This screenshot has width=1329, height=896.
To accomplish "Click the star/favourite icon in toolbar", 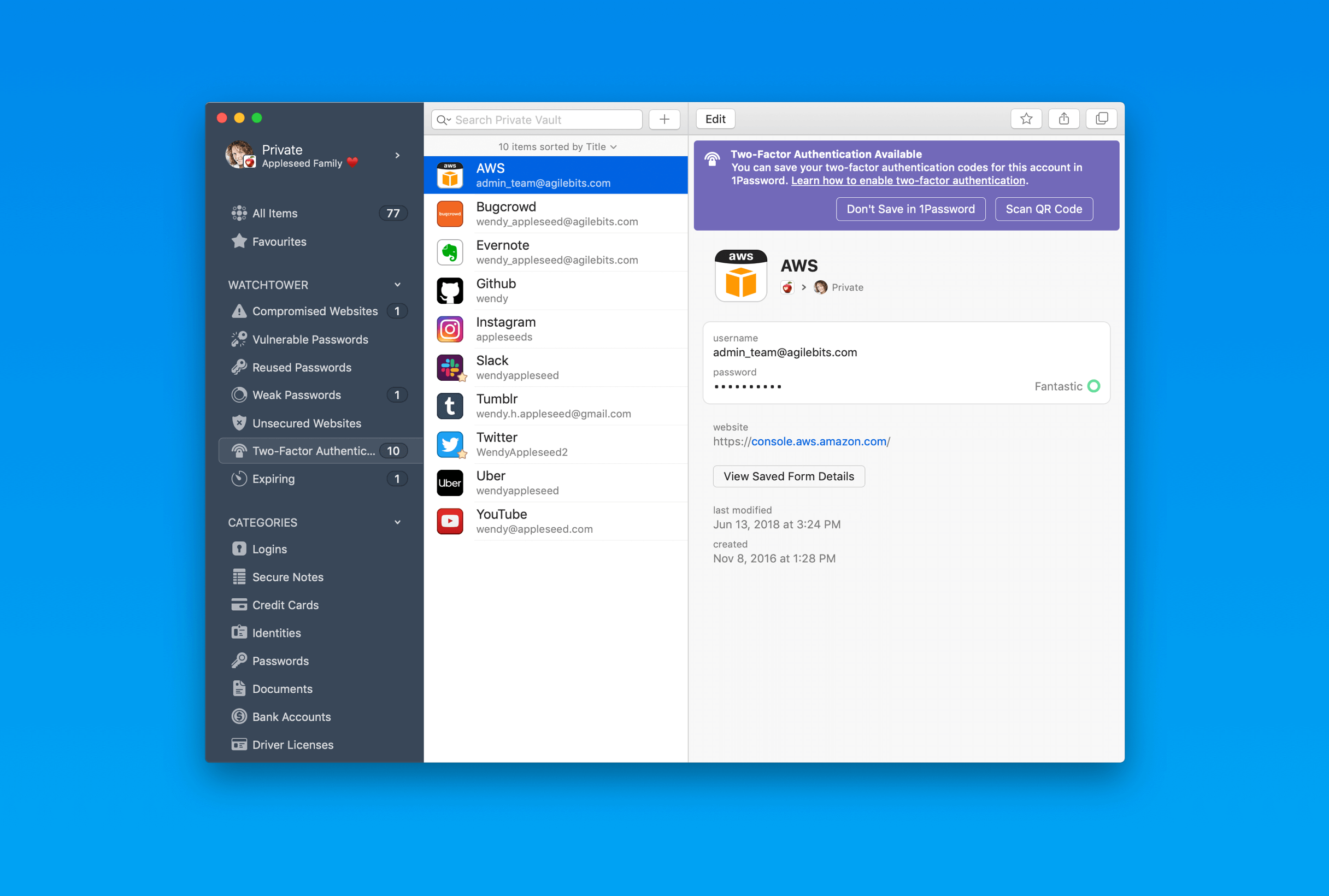I will 1027,119.
